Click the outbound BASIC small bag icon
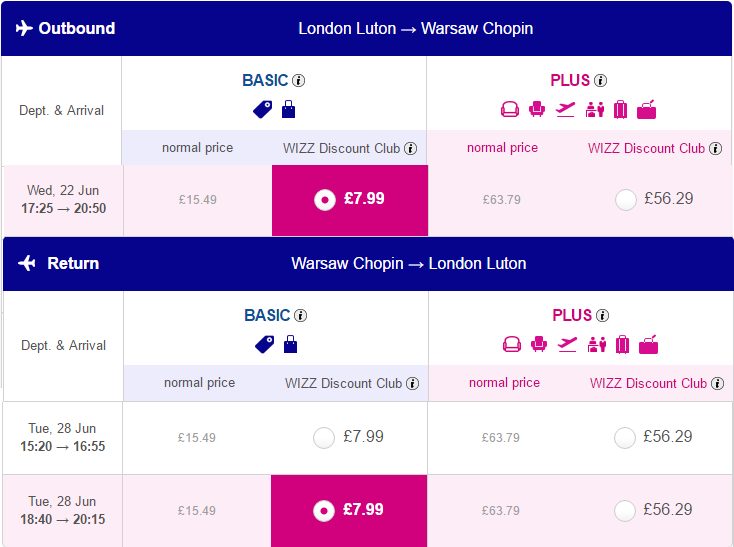Image resolution: width=734 pixels, height=547 pixels. [x=288, y=109]
